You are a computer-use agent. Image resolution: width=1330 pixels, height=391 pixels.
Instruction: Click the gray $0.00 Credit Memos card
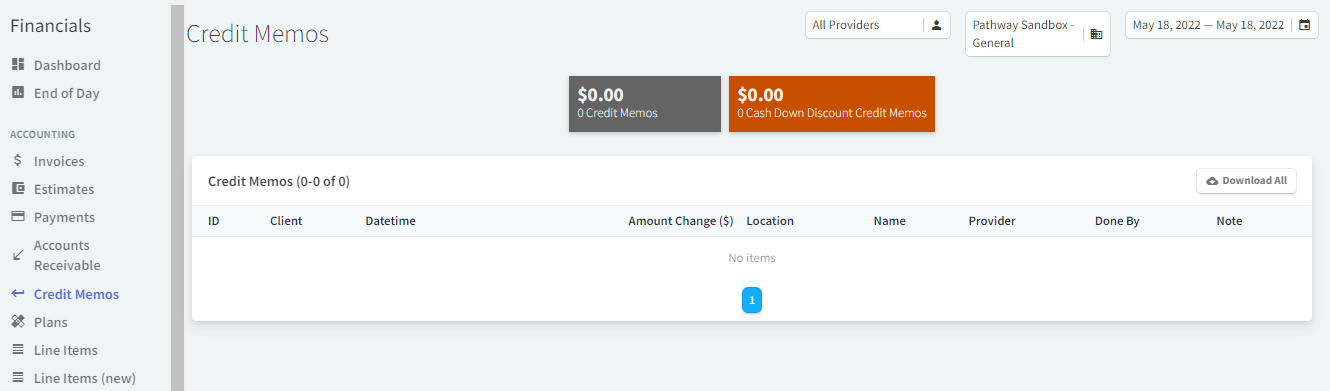pyautogui.click(x=645, y=104)
